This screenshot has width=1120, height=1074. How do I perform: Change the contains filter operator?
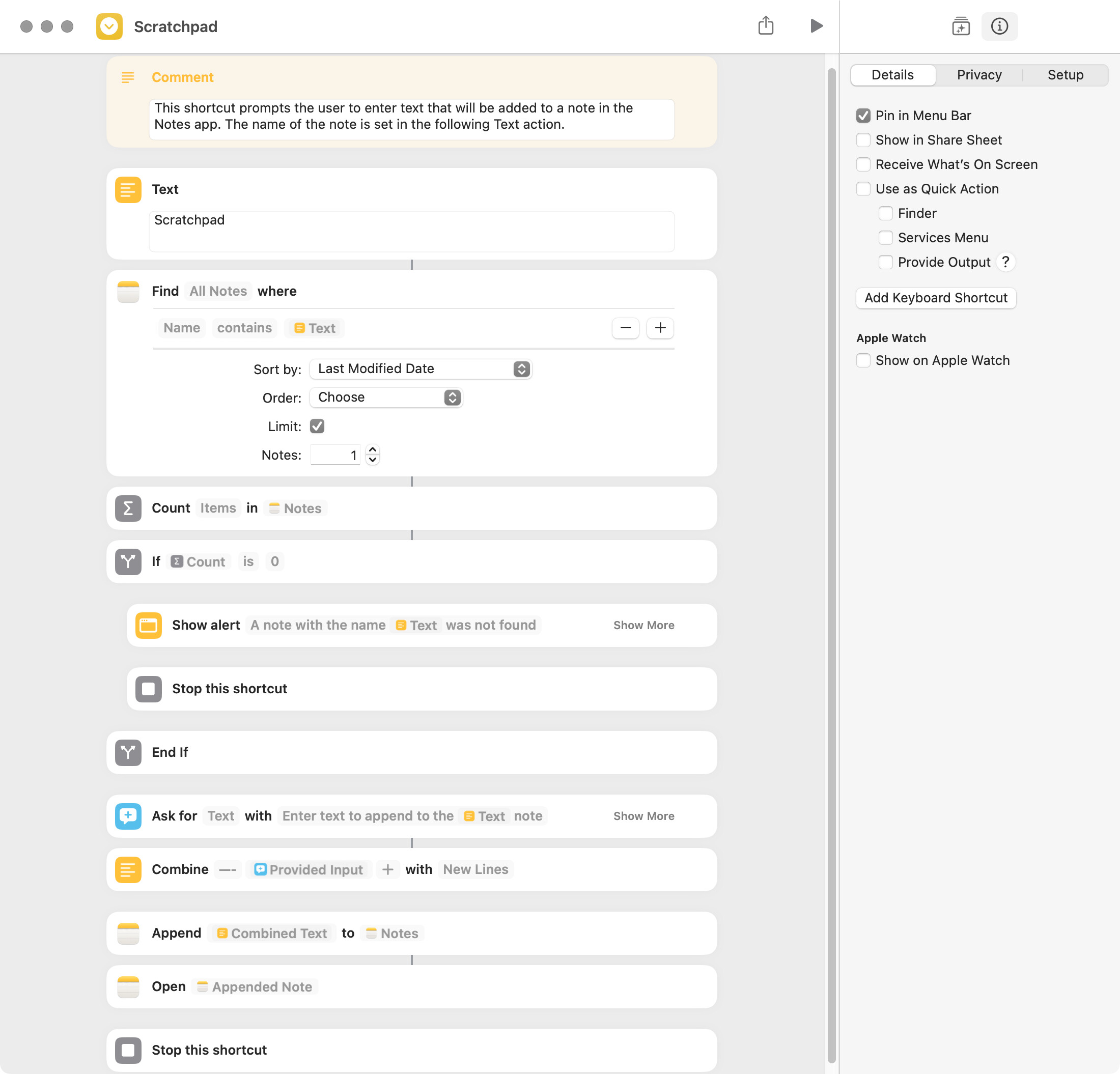[x=244, y=328]
